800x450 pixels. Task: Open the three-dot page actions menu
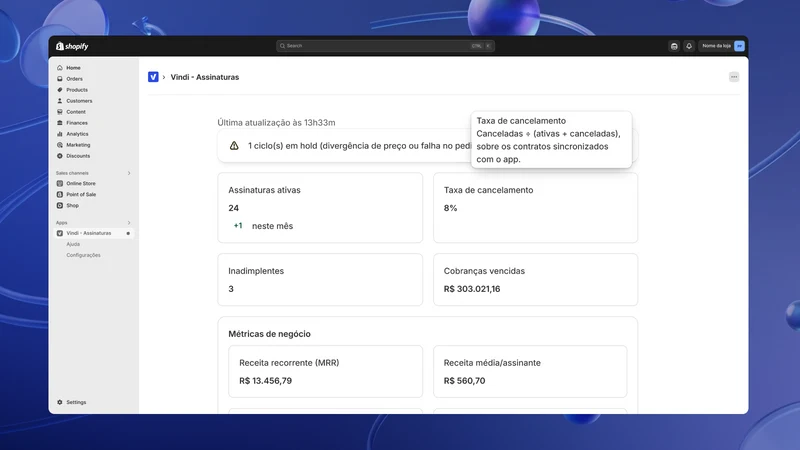pyautogui.click(x=734, y=77)
